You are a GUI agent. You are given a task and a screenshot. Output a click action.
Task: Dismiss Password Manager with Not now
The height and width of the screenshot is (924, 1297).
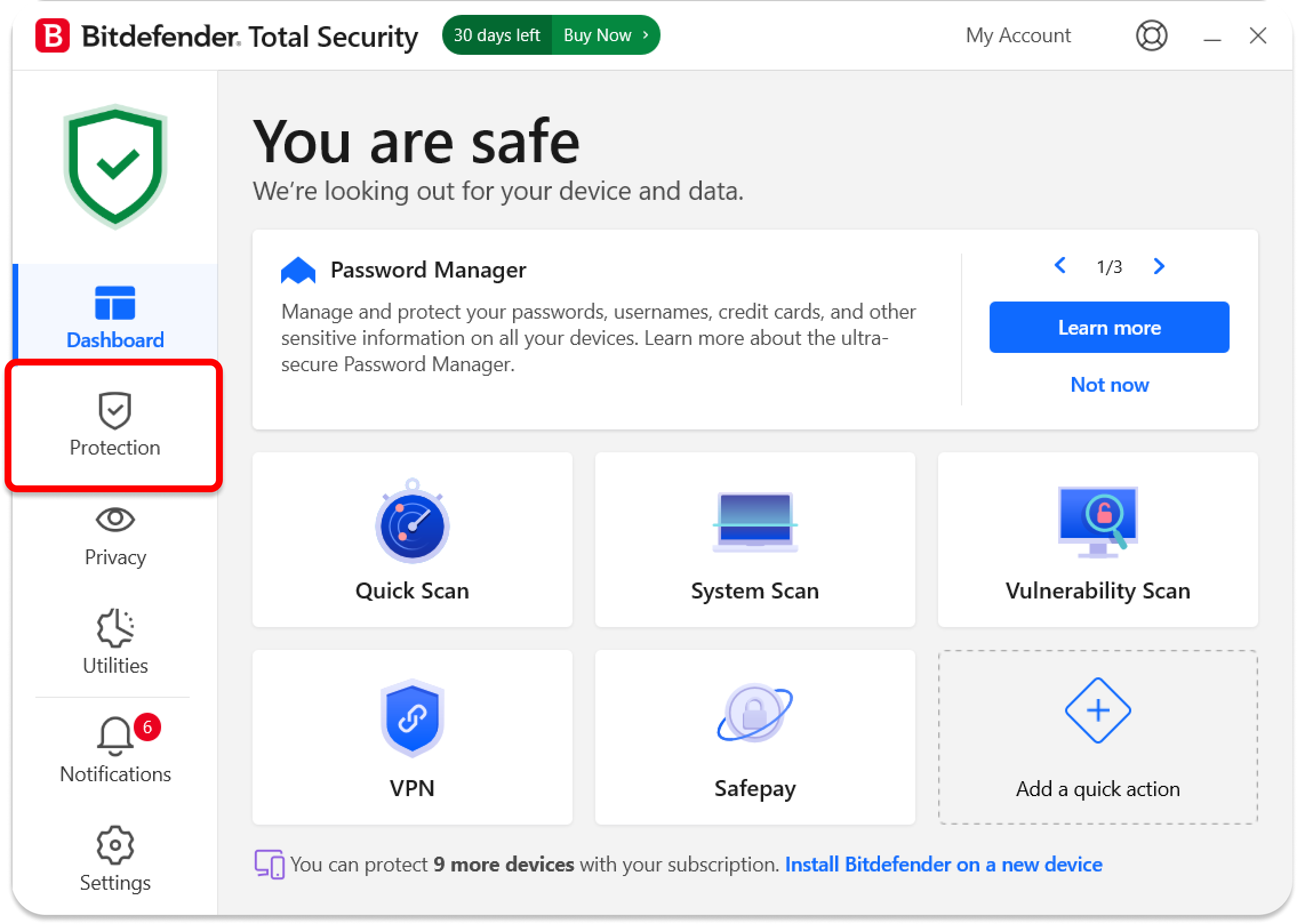click(1109, 385)
